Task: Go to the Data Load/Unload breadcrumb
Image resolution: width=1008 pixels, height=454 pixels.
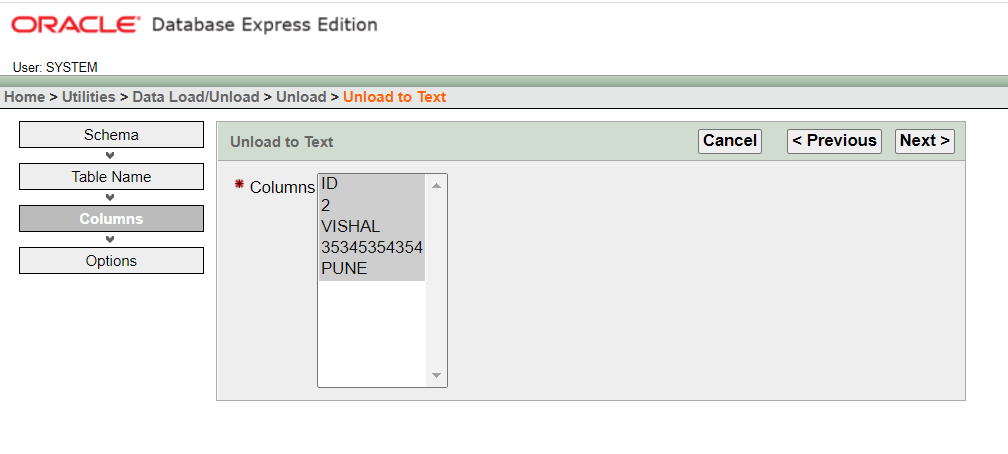Action: point(195,97)
